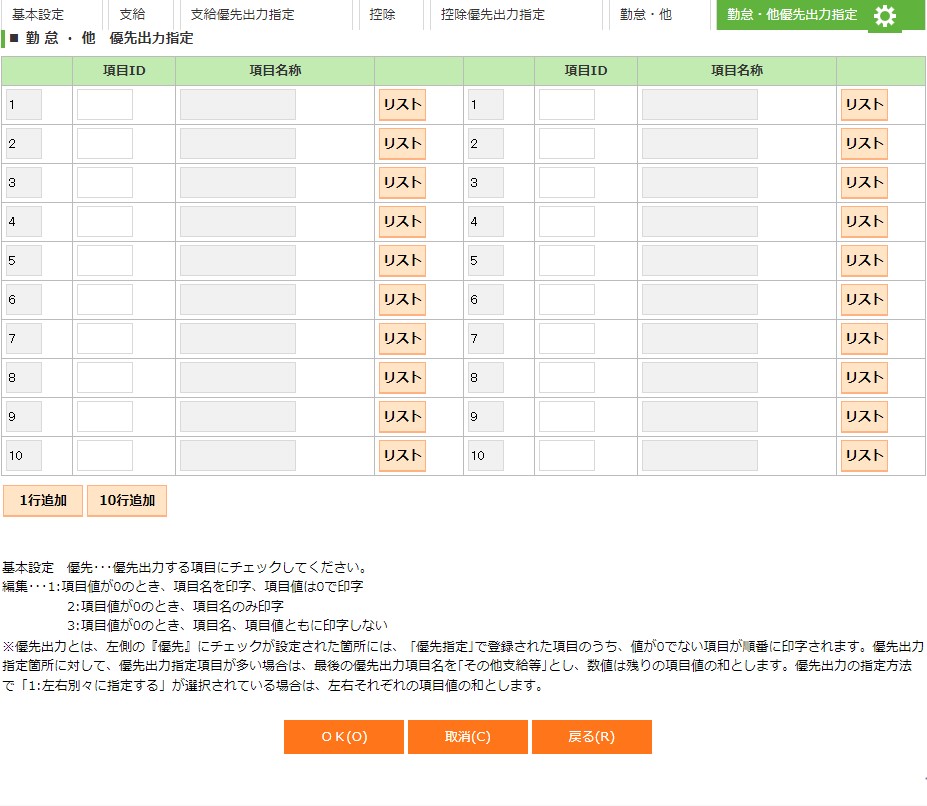Add one row with 1行追加

[x=43, y=501]
